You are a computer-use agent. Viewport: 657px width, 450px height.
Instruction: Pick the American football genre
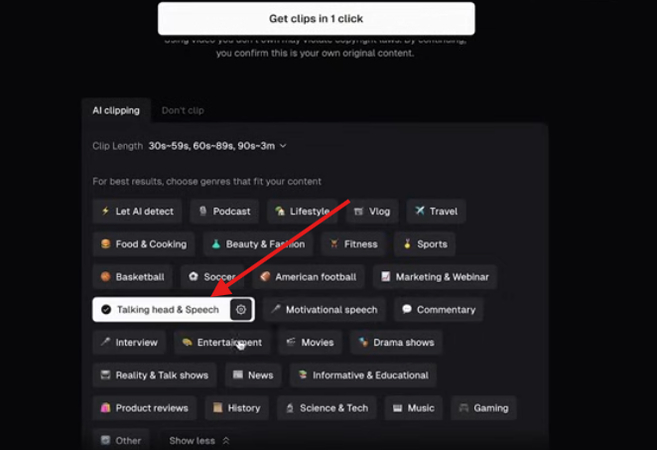(308, 277)
